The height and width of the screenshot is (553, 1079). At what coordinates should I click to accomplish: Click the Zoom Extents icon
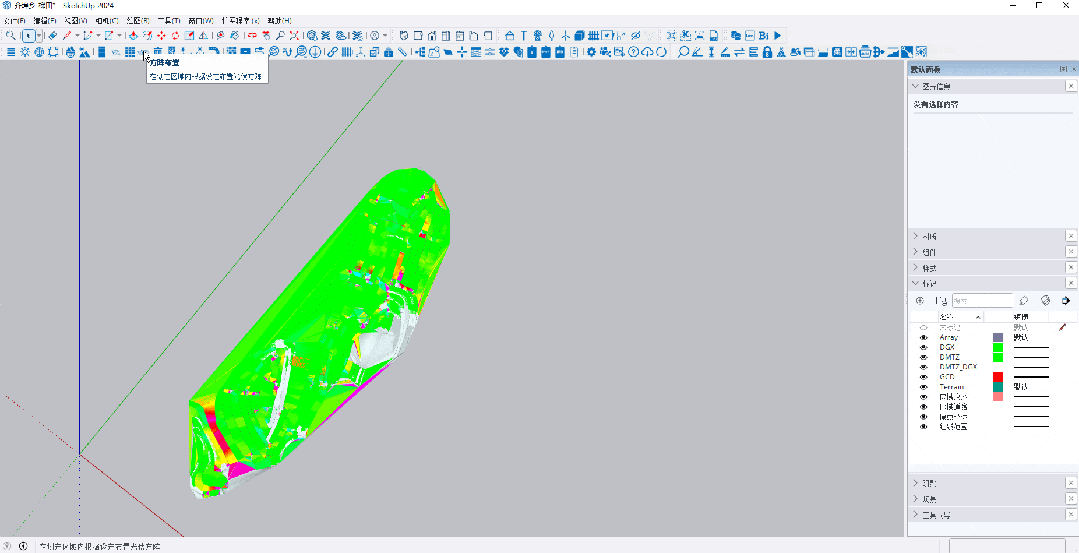(294, 35)
